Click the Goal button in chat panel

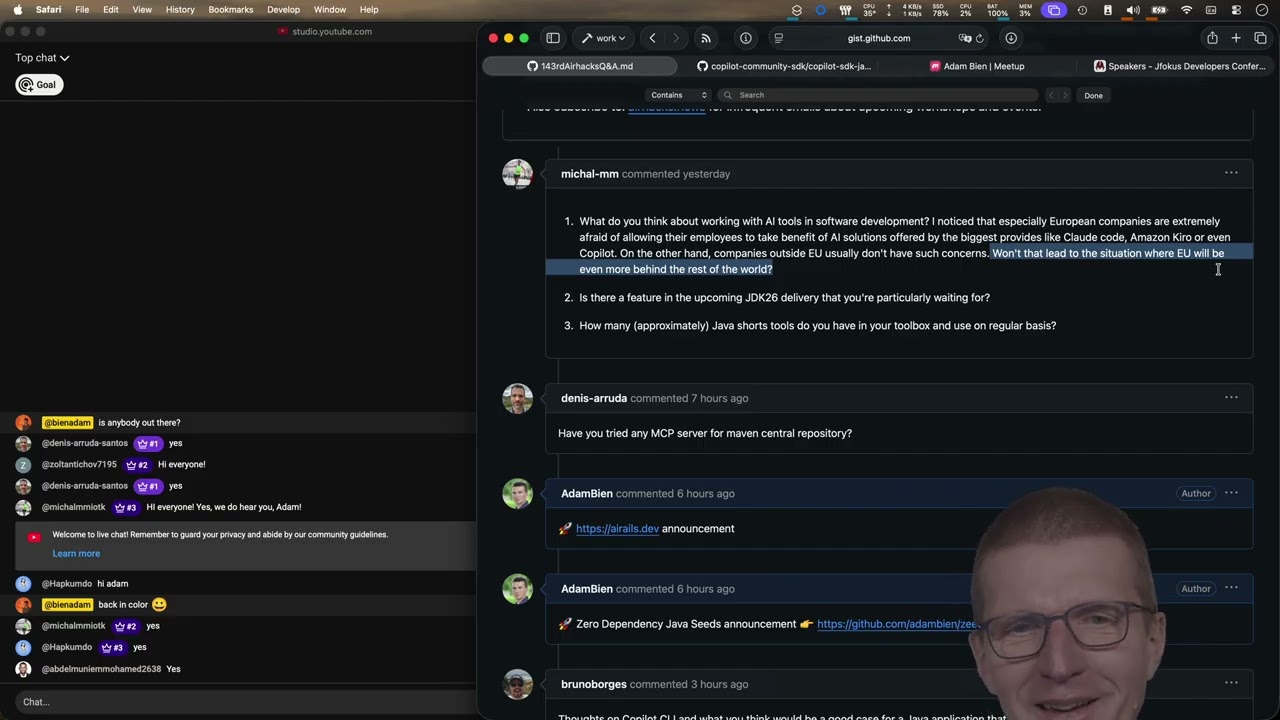(x=39, y=85)
